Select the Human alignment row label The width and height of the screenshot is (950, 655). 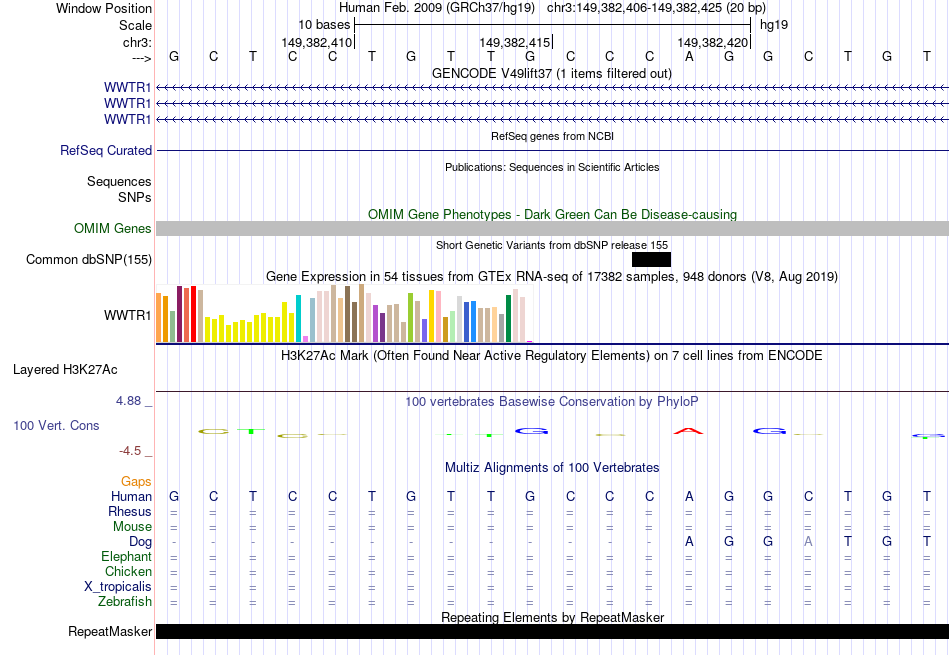(131, 496)
